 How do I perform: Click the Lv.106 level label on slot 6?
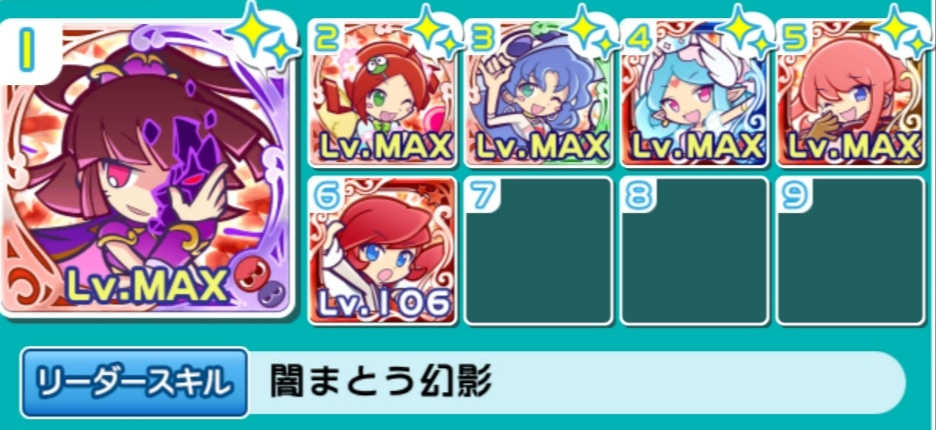coord(383,303)
